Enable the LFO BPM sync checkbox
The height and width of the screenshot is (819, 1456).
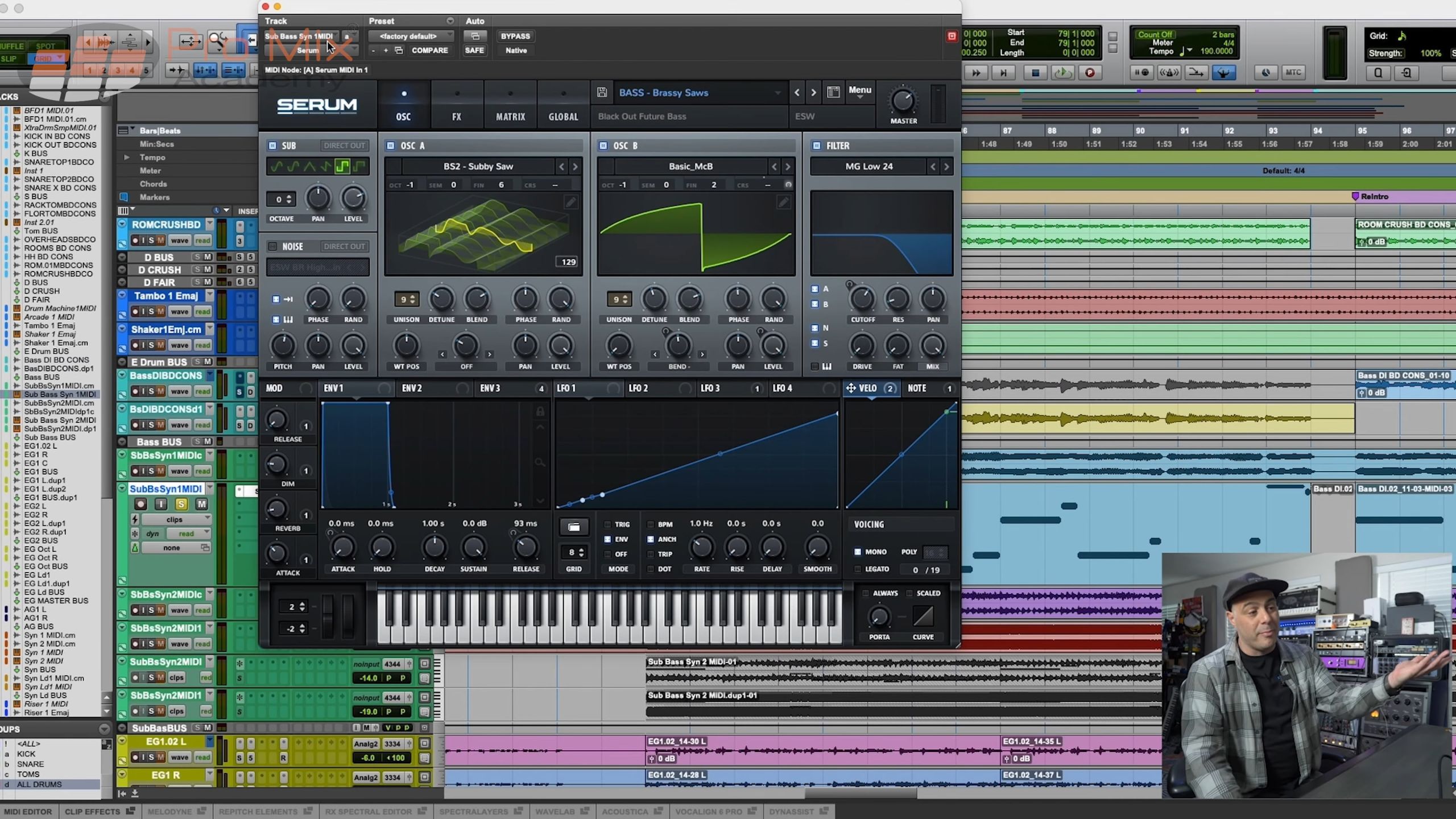pos(651,524)
